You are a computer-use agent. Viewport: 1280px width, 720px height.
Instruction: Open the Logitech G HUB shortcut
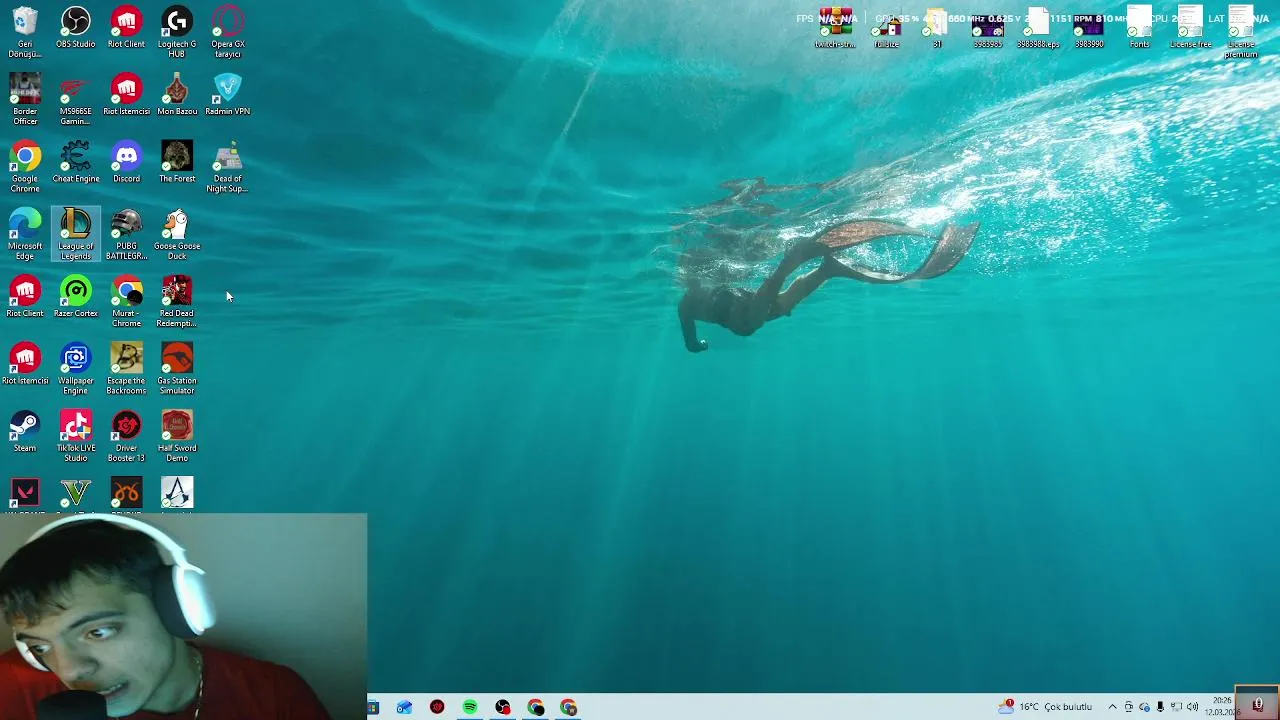coord(177,31)
